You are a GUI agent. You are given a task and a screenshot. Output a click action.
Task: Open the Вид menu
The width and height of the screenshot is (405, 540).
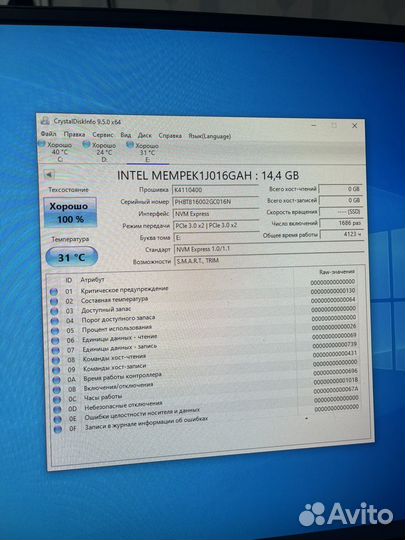(x=125, y=135)
